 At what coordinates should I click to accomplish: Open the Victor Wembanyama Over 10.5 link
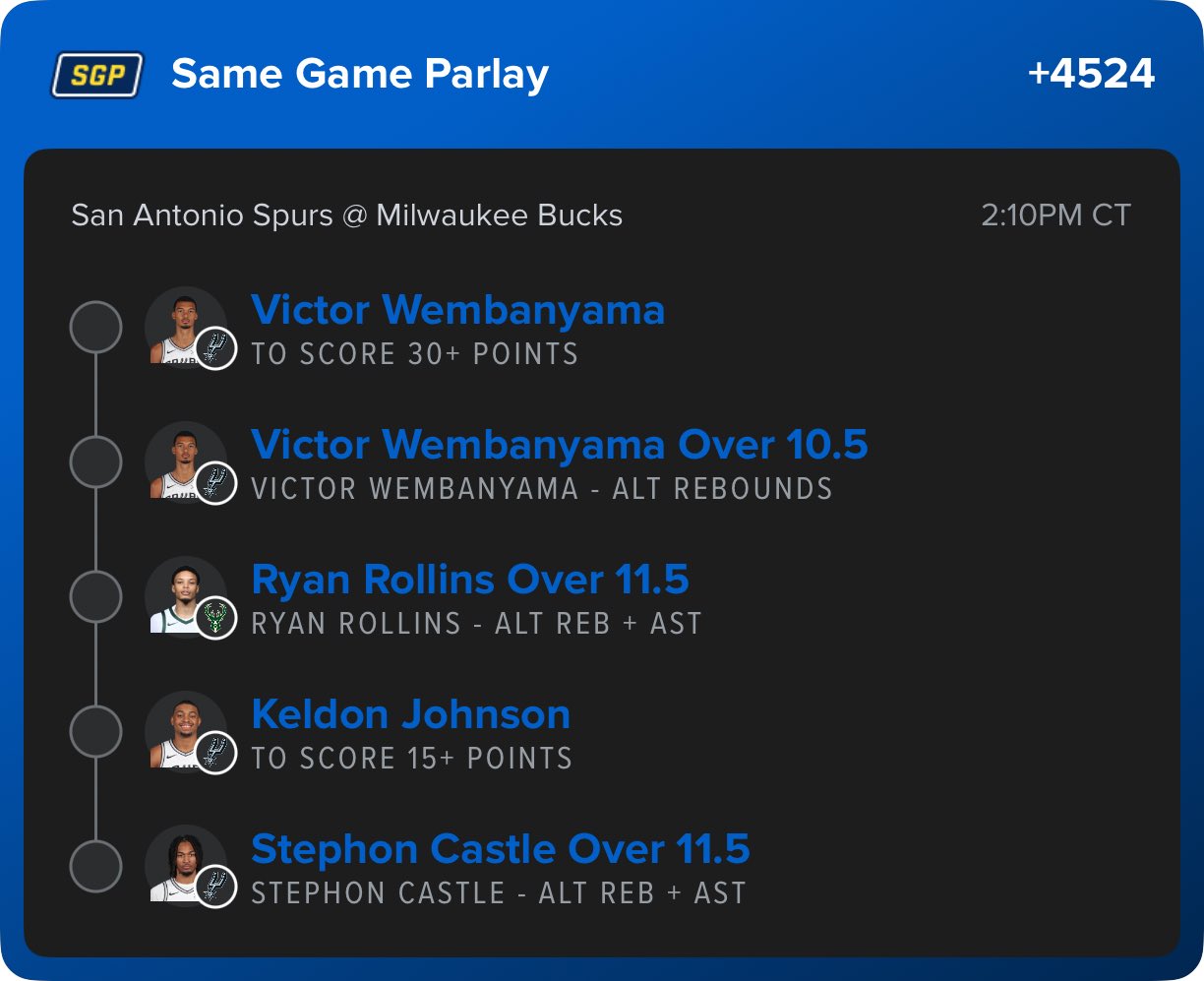(x=559, y=445)
